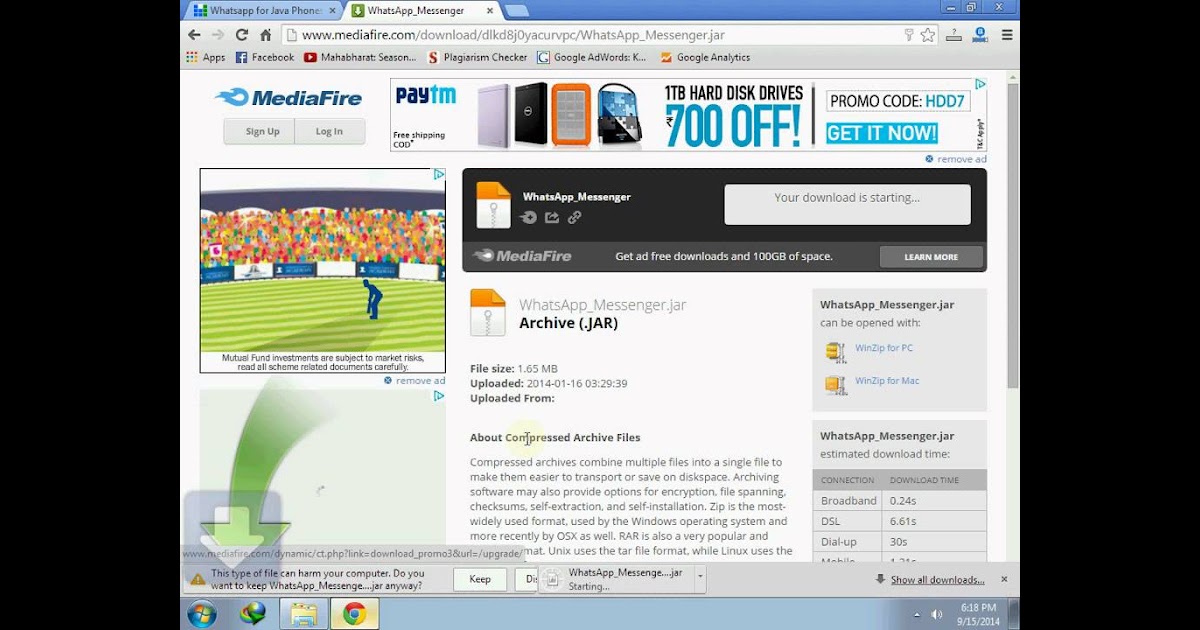The width and height of the screenshot is (1200, 630).
Task: Click remove ad below the top banner
Action: (x=955, y=159)
